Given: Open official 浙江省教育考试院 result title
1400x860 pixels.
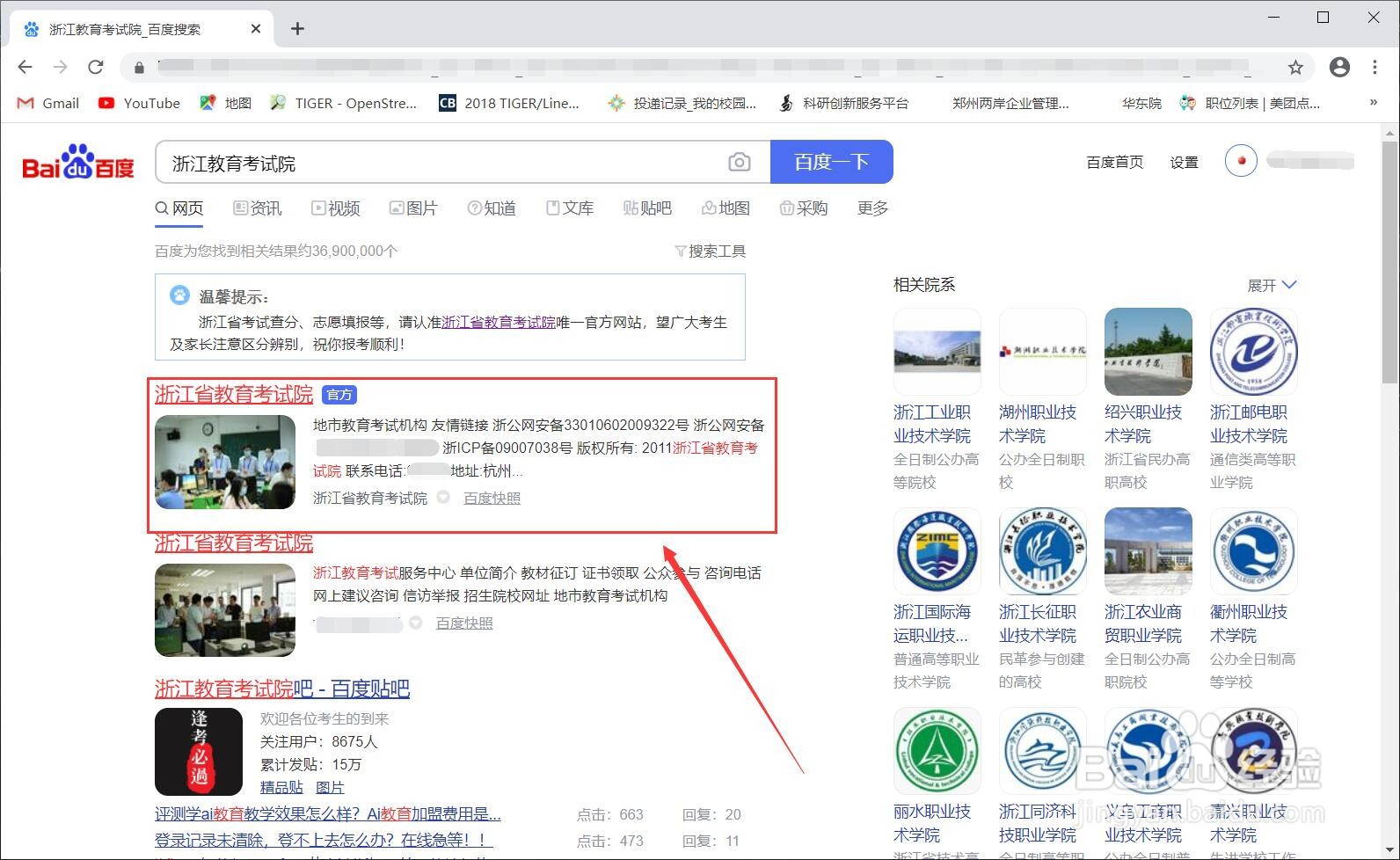Looking at the screenshot, I should (x=234, y=394).
